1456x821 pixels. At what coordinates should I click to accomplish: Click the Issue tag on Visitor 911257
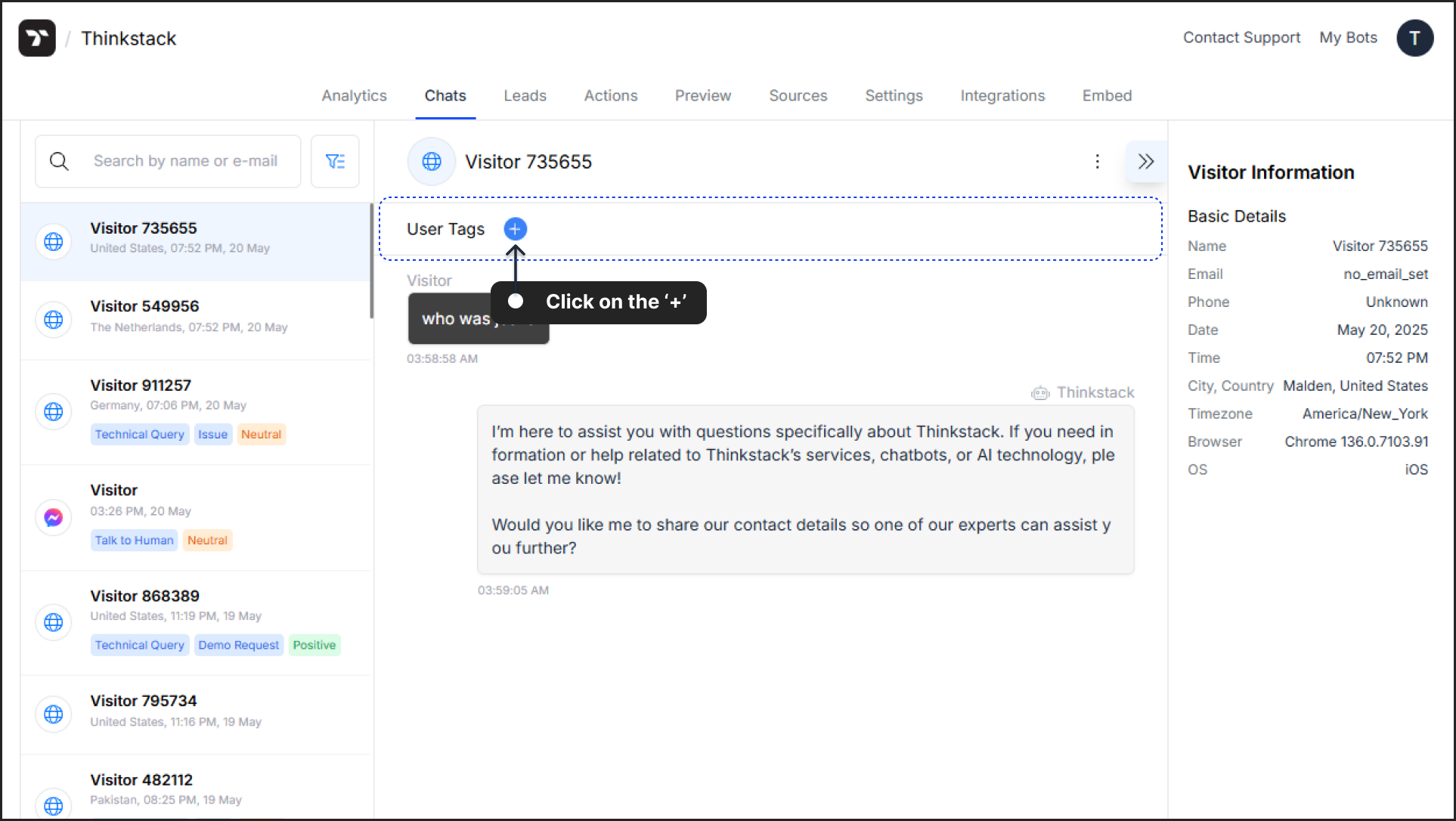(x=212, y=434)
